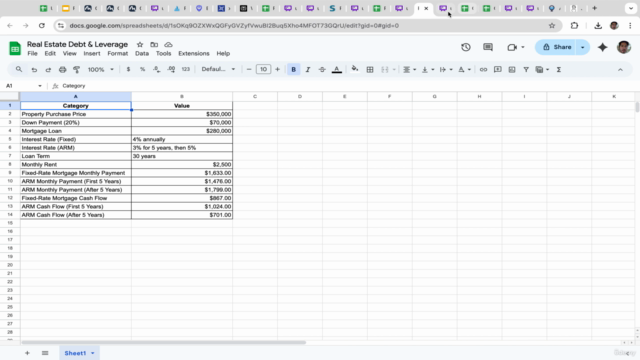The image size is (640, 360).
Task: Open the filter views dropdown
Action: pyautogui.click(x=542, y=70)
